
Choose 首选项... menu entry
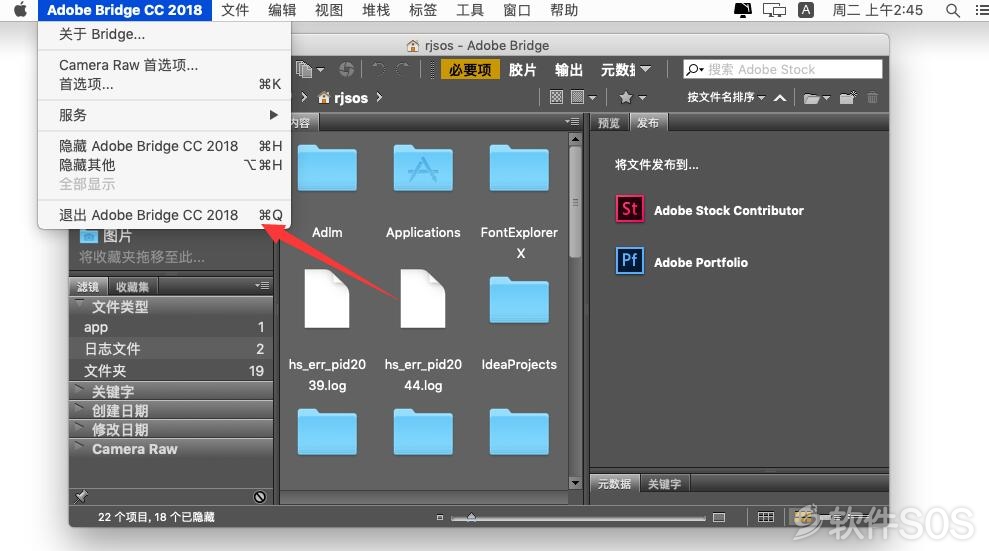click(x=164, y=84)
